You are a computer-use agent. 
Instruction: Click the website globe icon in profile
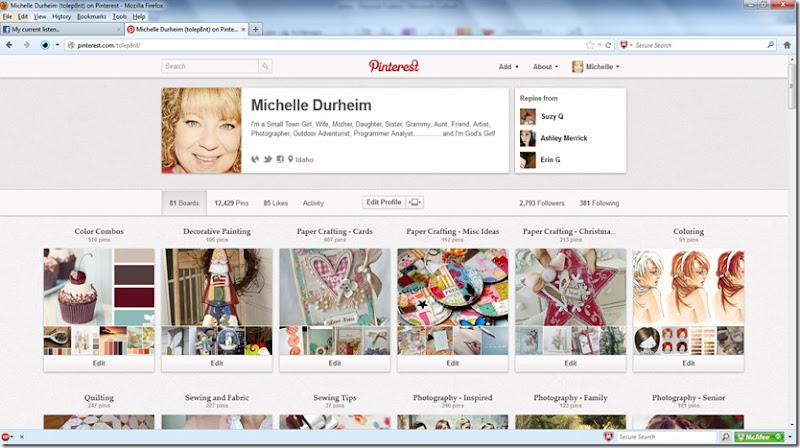pos(255,159)
